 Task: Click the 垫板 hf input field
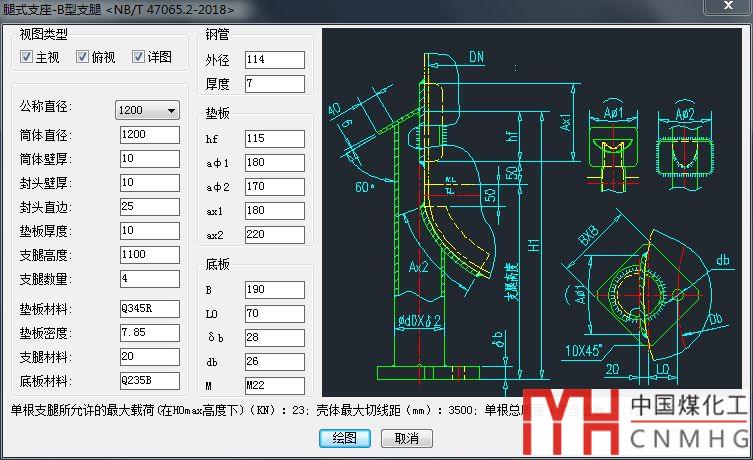pos(275,139)
